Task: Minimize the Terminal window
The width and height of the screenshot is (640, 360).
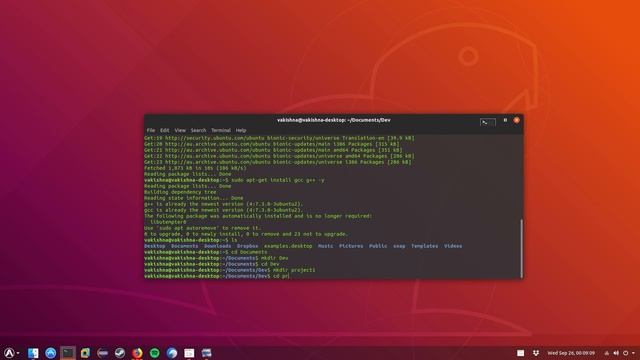Action: pyautogui.click(x=505, y=120)
